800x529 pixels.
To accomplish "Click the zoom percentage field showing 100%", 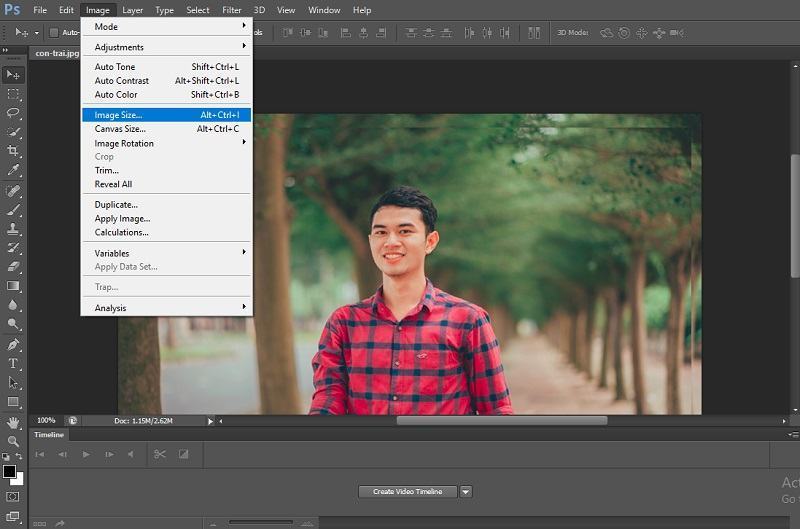I will pos(46,420).
